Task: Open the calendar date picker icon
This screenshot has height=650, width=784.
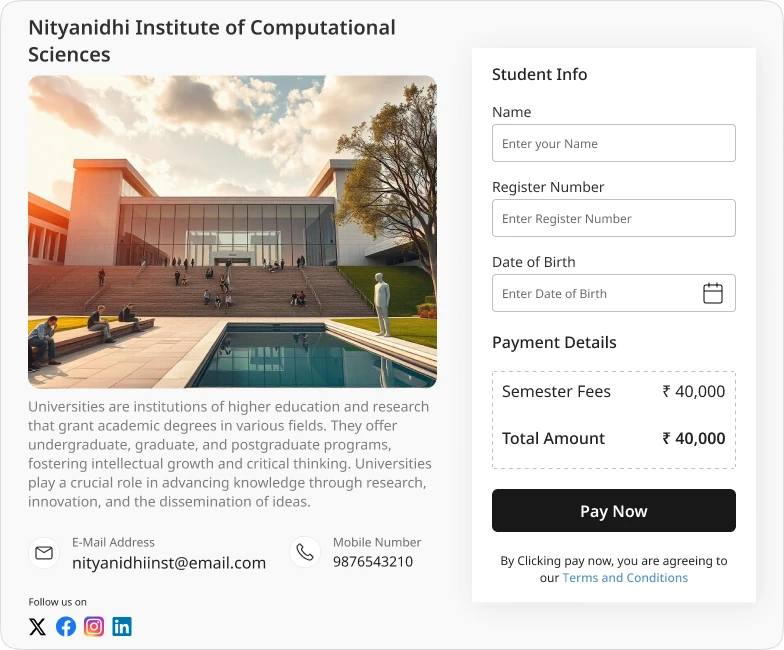Action: [x=712, y=293]
